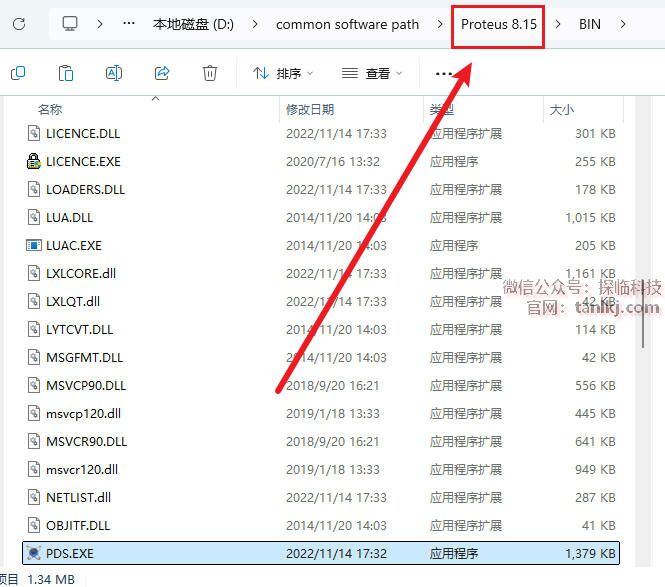Click the This PC monitor icon
The height and width of the screenshot is (587, 665).
coord(70,24)
